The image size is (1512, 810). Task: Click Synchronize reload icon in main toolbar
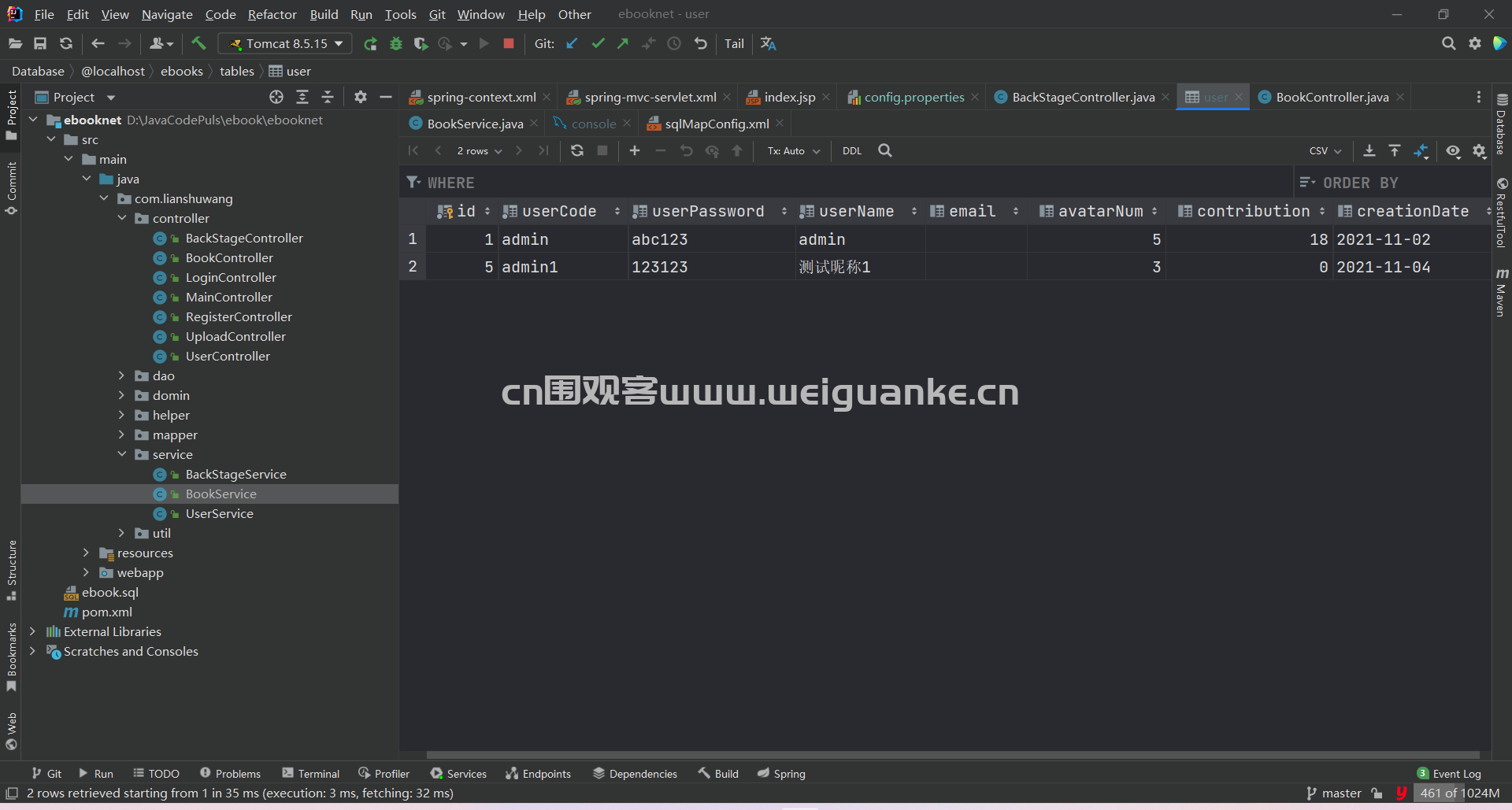pos(66,43)
